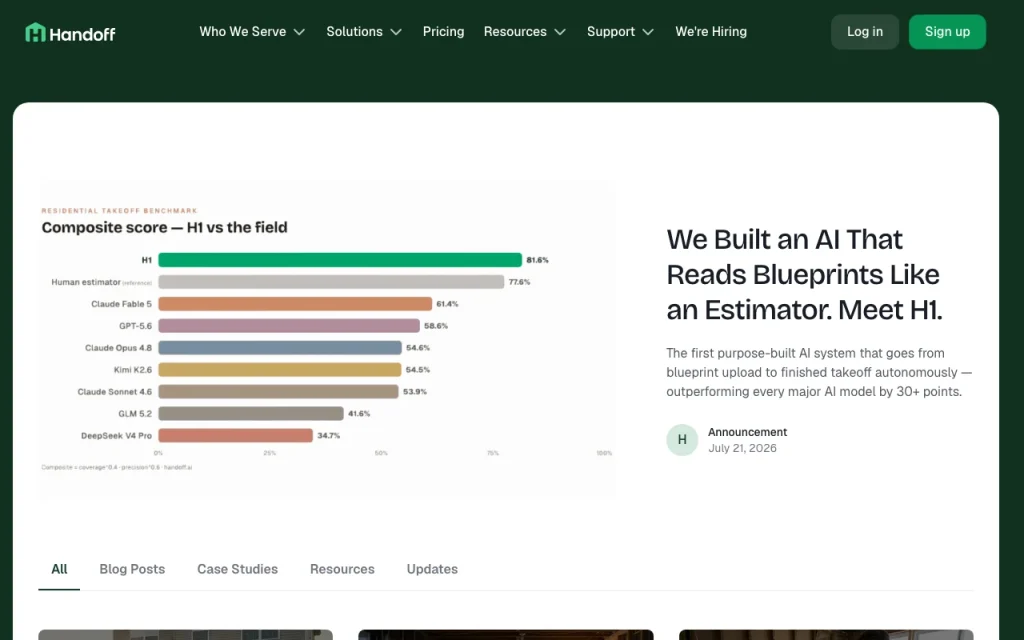
Task: Click the Claude Opus 4.8 chart label
Action: pyautogui.click(x=118, y=348)
